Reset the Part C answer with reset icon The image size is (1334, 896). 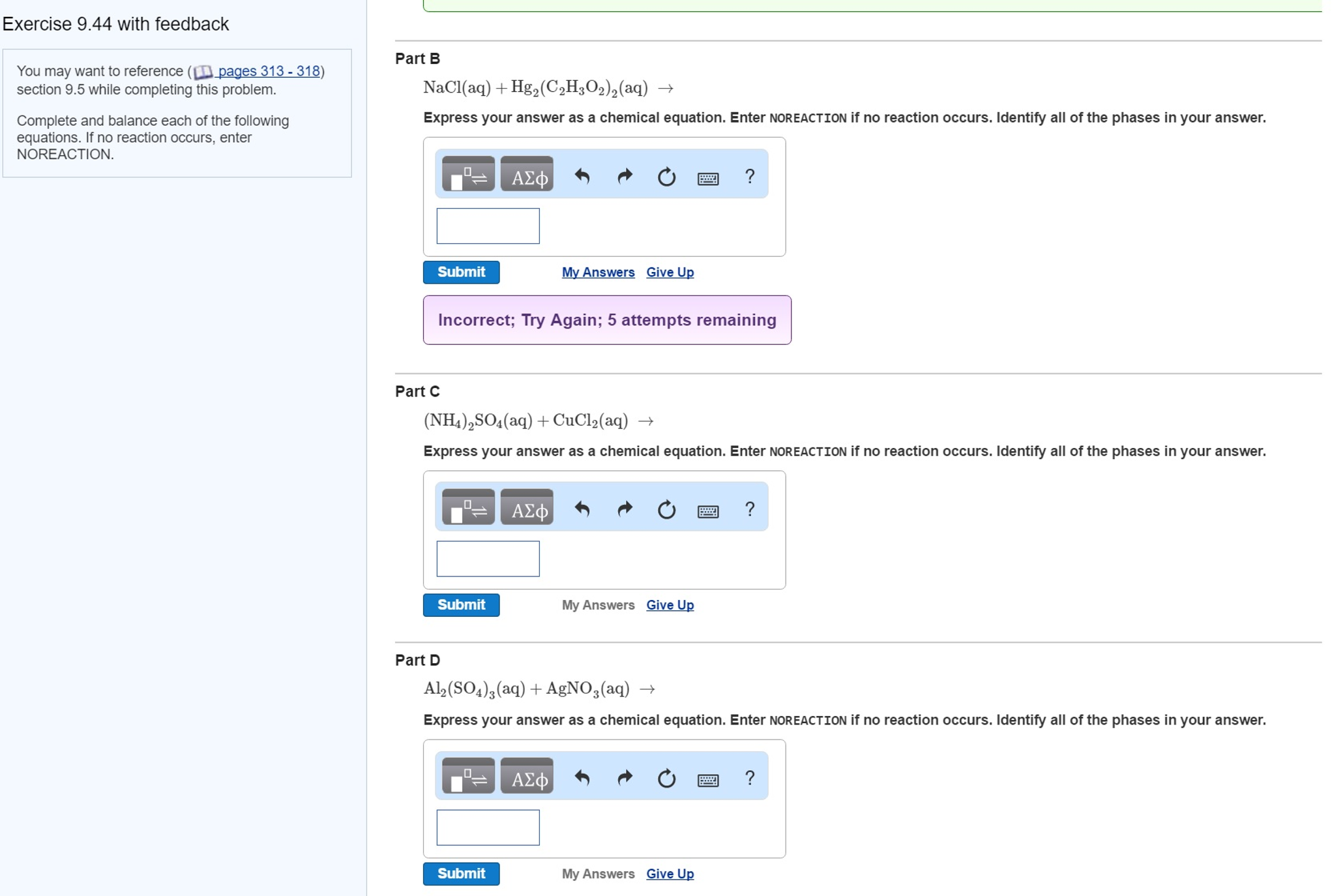click(666, 509)
